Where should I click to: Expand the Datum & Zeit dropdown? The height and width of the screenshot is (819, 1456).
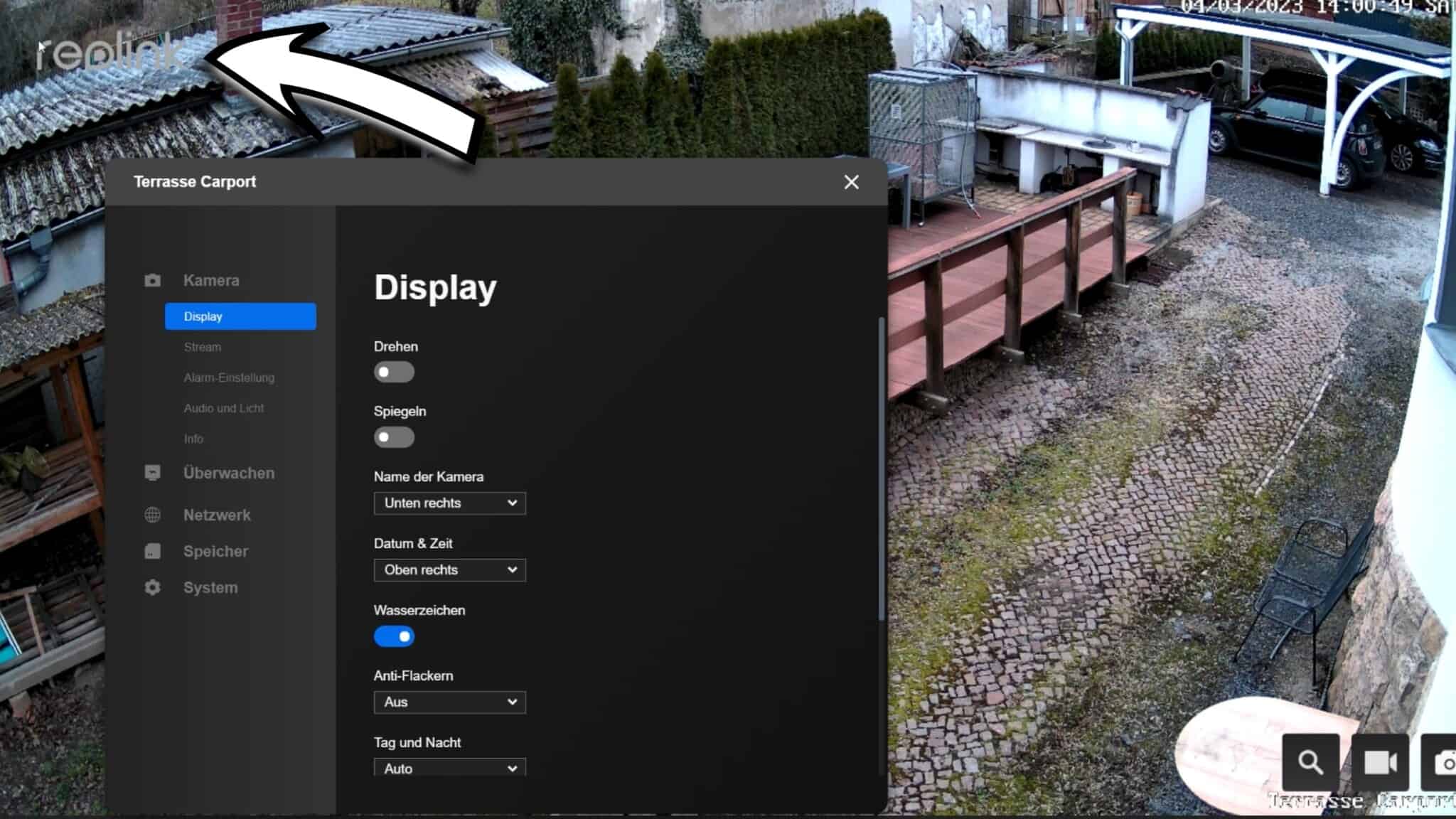[x=449, y=570]
